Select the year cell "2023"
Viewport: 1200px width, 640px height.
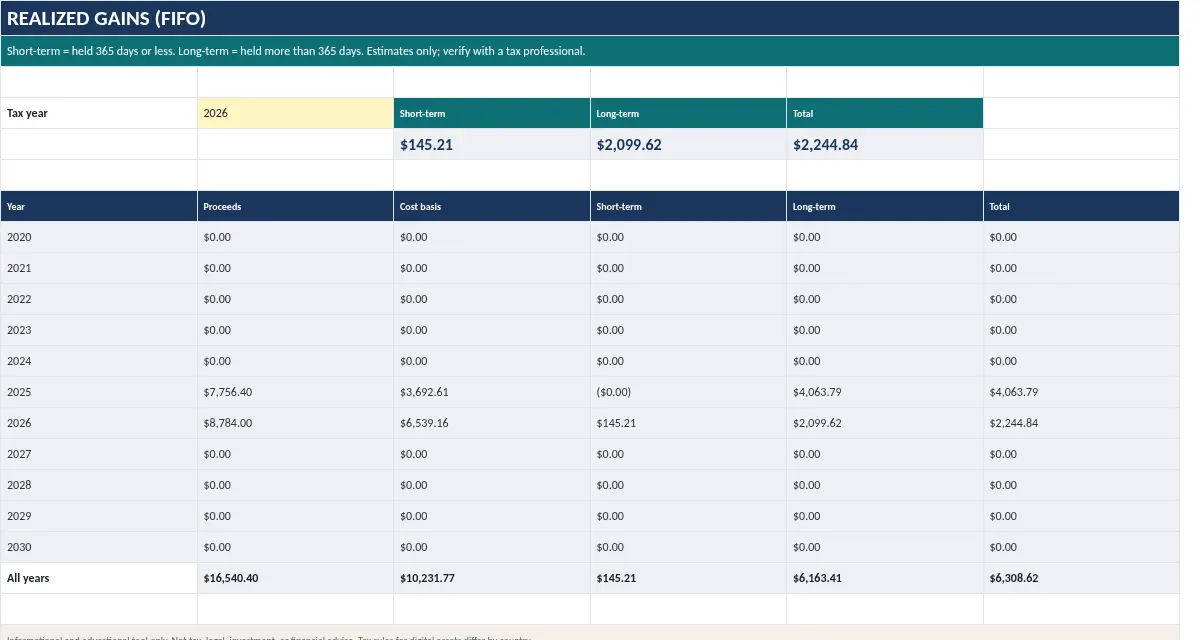(99, 330)
